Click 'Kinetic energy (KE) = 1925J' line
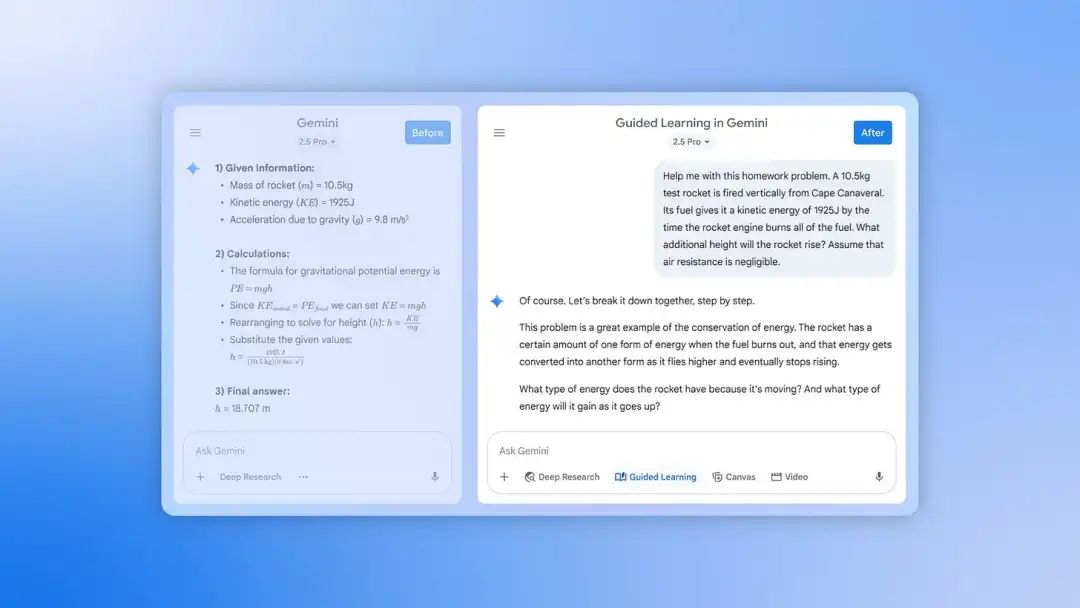Viewport: 1080px width, 608px height. pyautogui.click(x=292, y=202)
